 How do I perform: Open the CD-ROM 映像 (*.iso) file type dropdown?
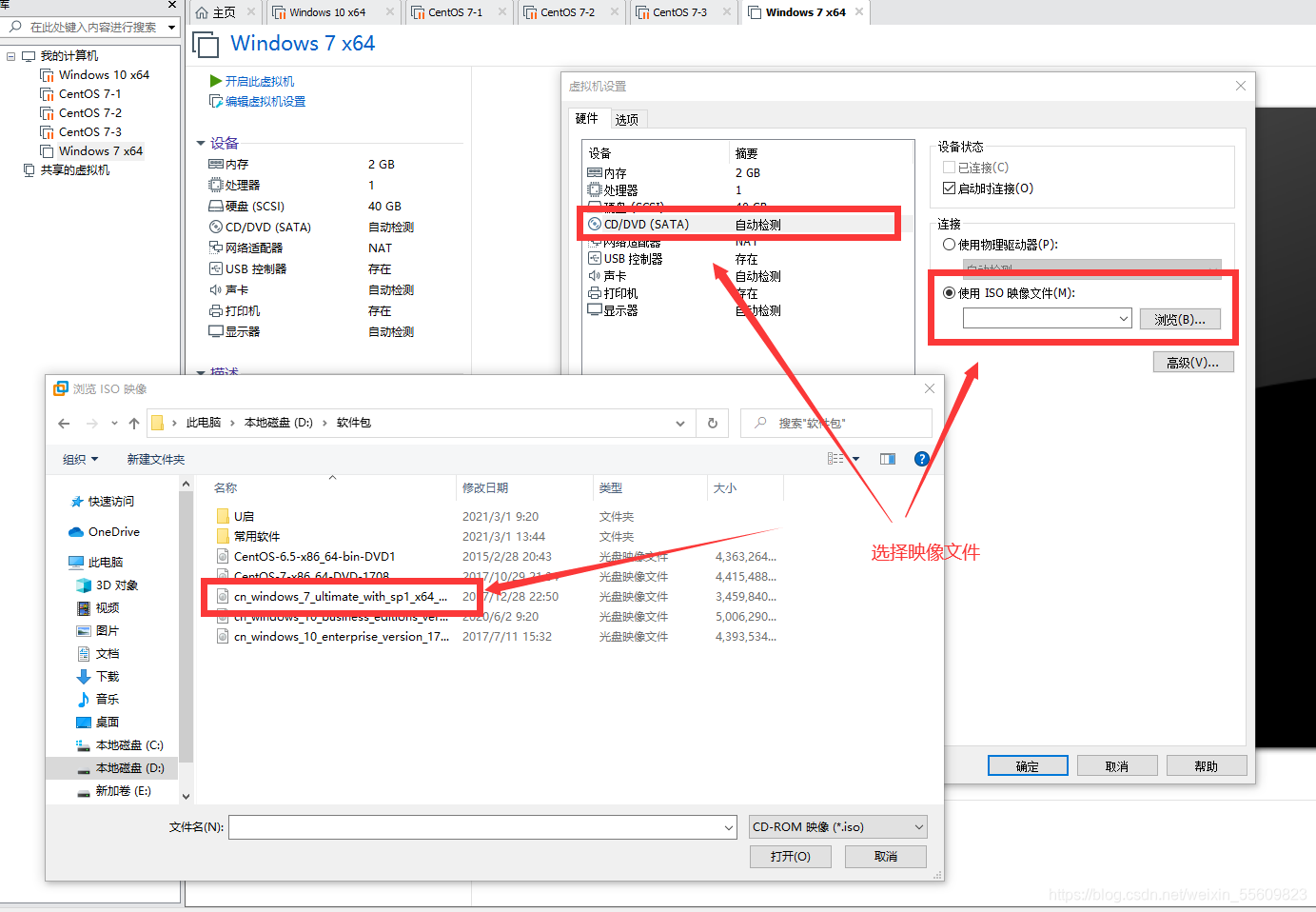(918, 827)
